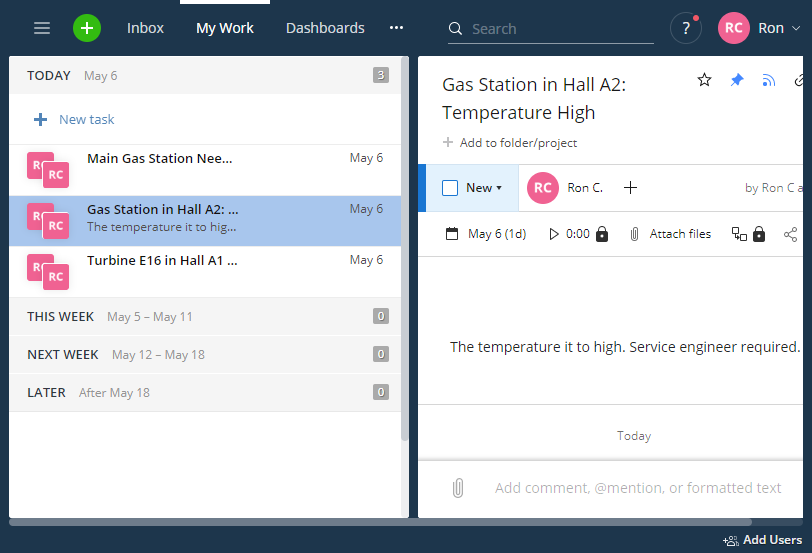
Task: Open the hamburger navigation menu
Action: click(42, 28)
